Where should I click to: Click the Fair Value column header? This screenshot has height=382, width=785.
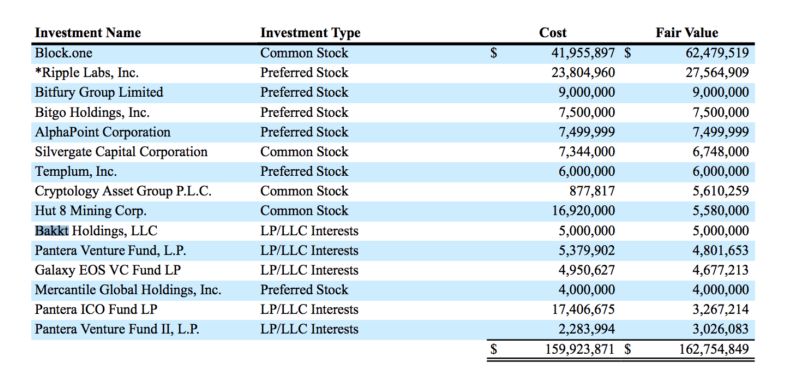pyautogui.click(x=687, y=33)
